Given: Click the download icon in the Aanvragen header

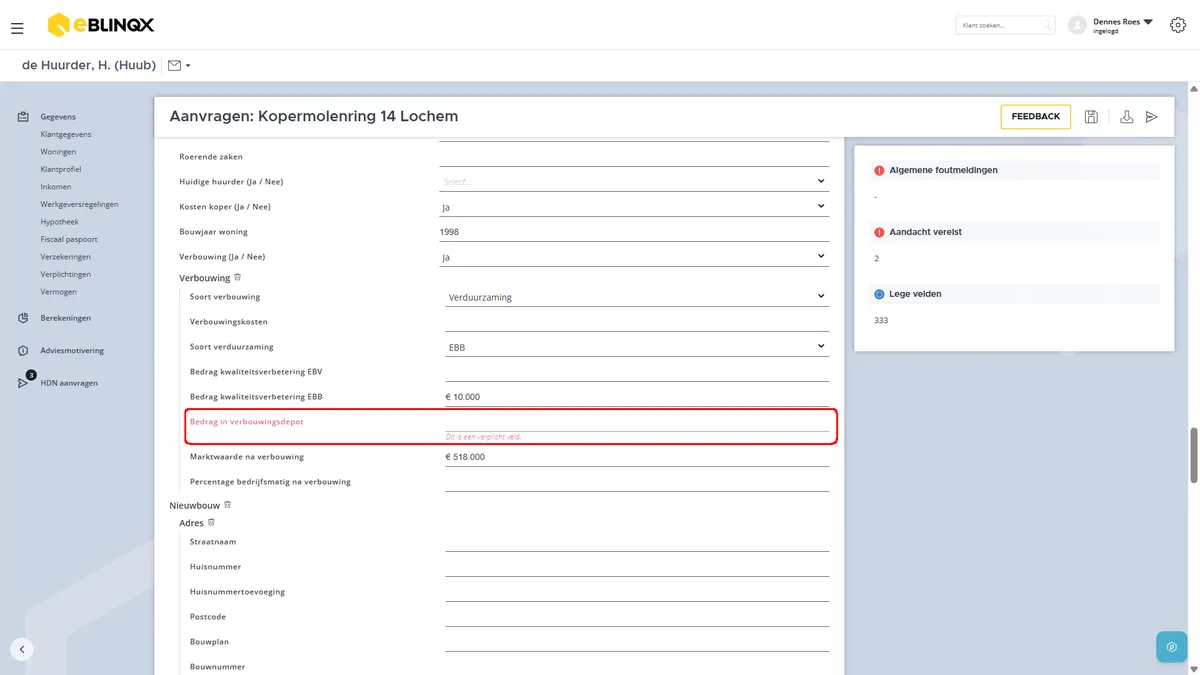Looking at the screenshot, I should point(1126,117).
